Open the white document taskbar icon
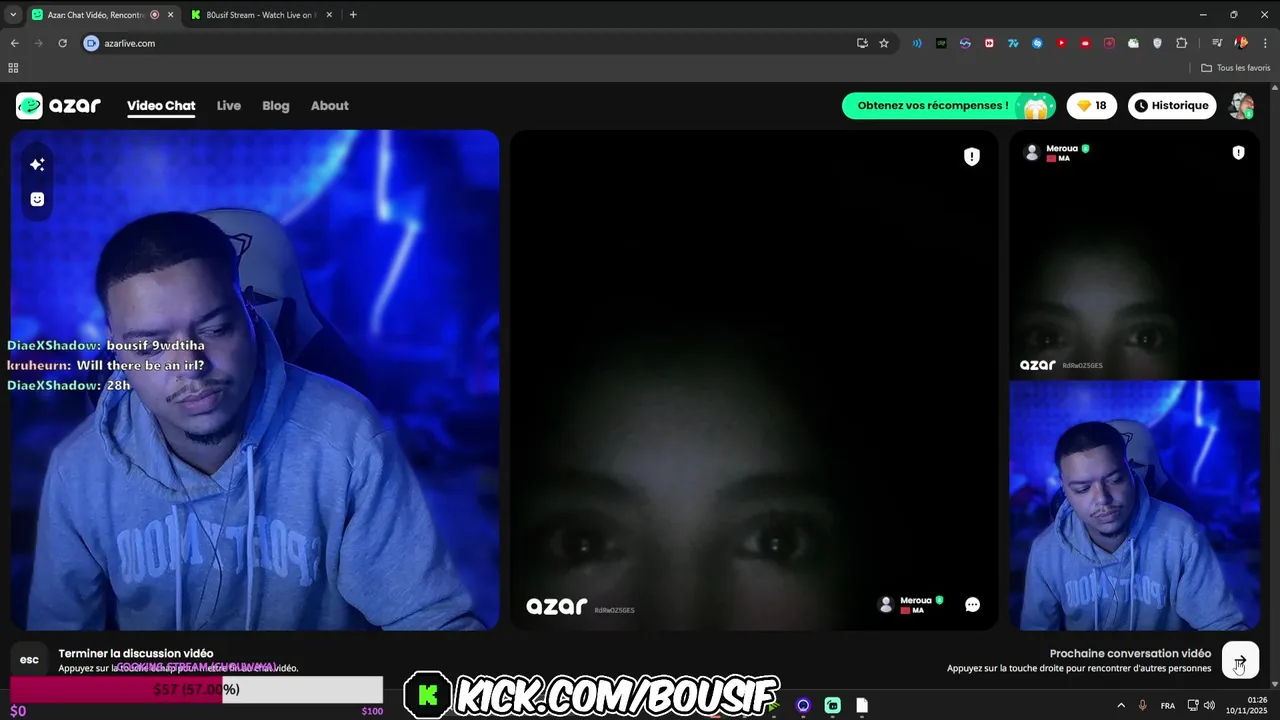 [x=862, y=705]
